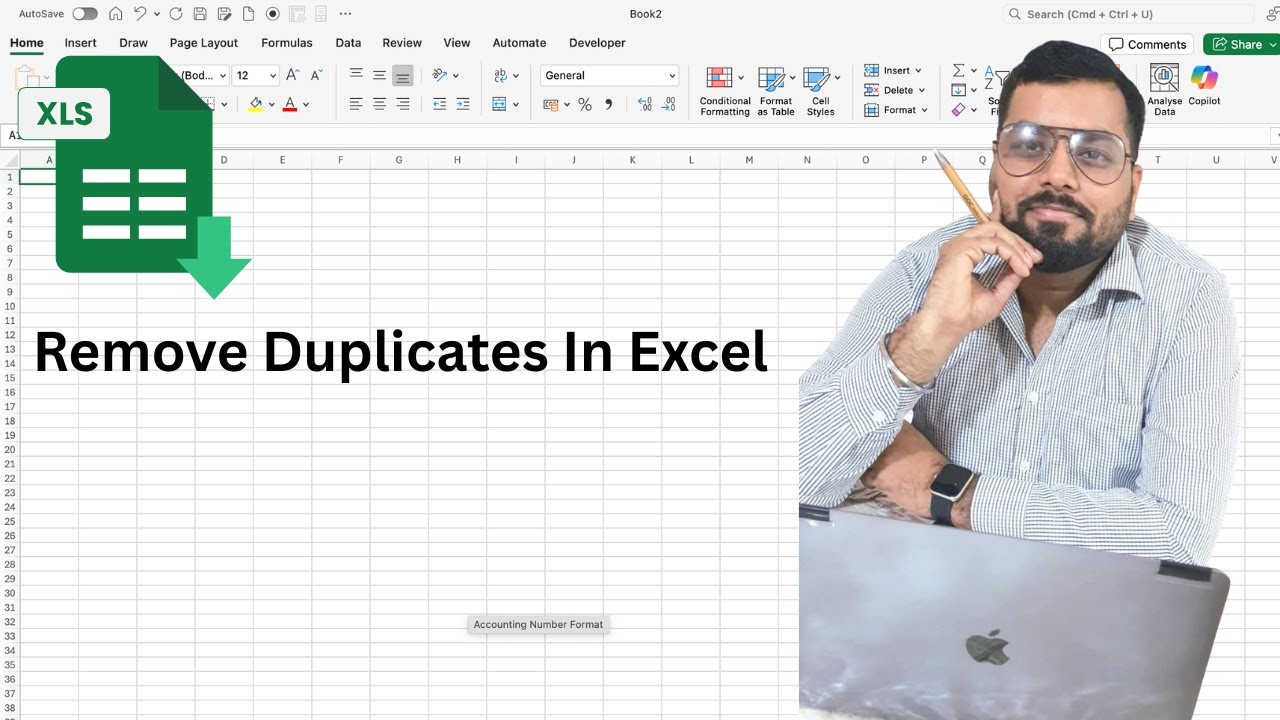Open the Comments pane
Image resolution: width=1280 pixels, height=720 pixels.
1147,44
